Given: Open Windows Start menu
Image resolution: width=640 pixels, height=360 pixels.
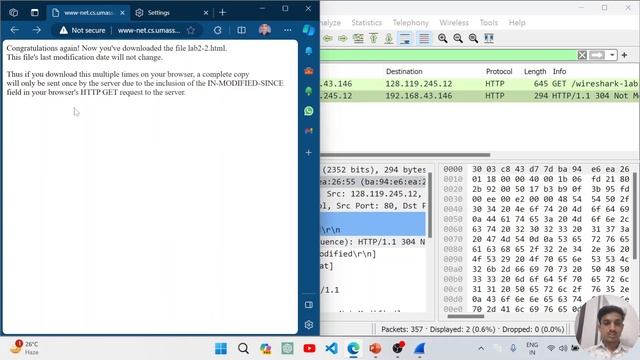Looking at the screenshot, I should click(x=221, y=349).
